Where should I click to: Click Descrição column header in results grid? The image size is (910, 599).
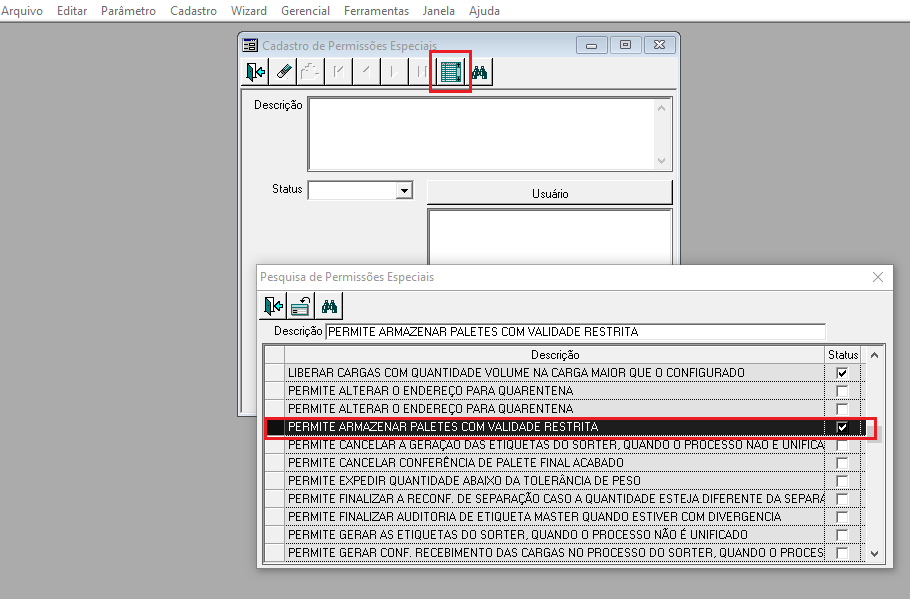(555, 355)
